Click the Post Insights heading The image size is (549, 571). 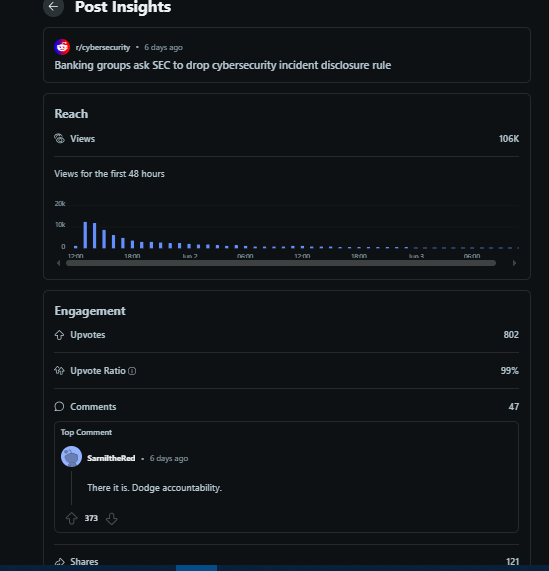(x=123, y=7)
